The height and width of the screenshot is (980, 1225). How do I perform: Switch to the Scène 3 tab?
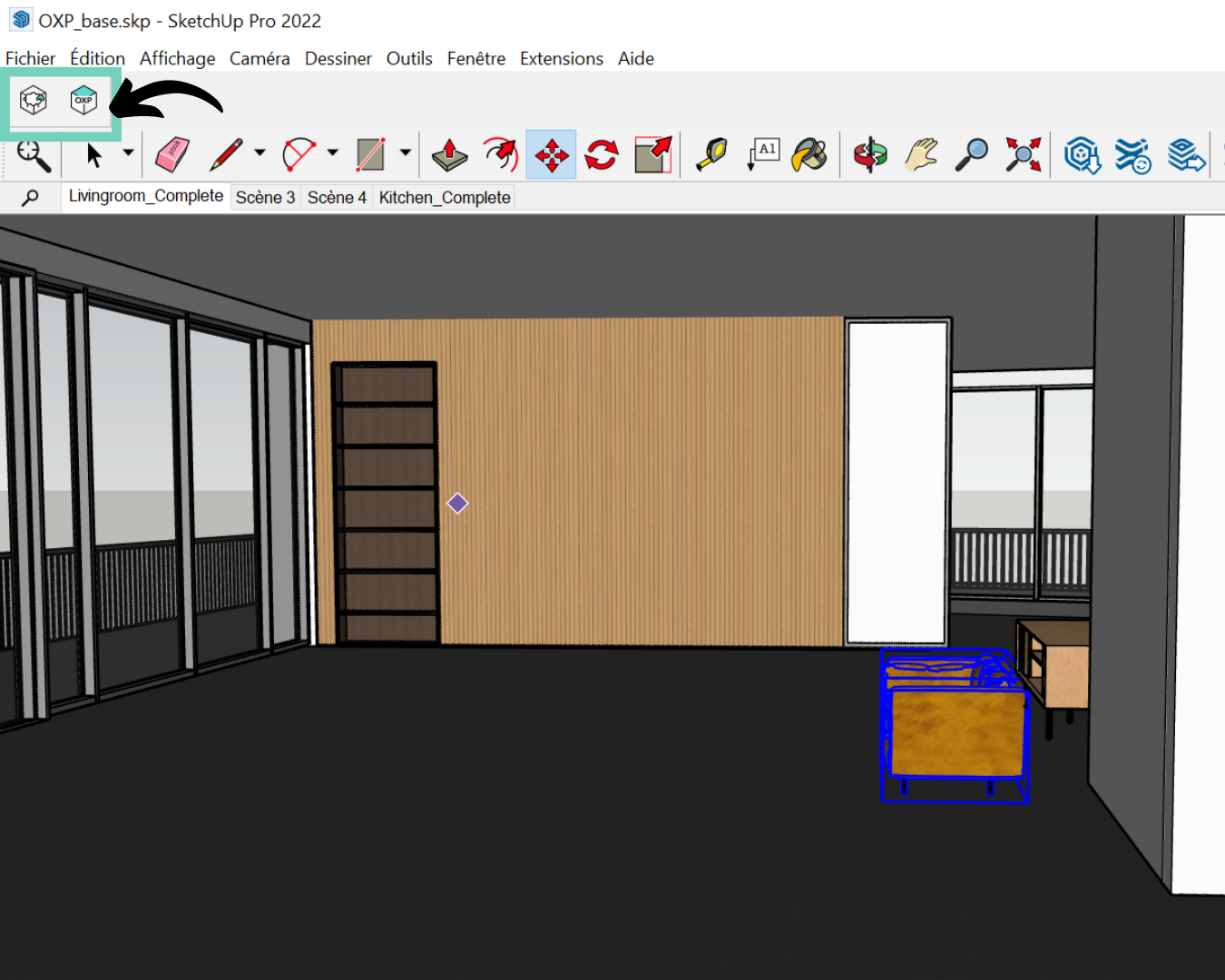pos(265,198)
